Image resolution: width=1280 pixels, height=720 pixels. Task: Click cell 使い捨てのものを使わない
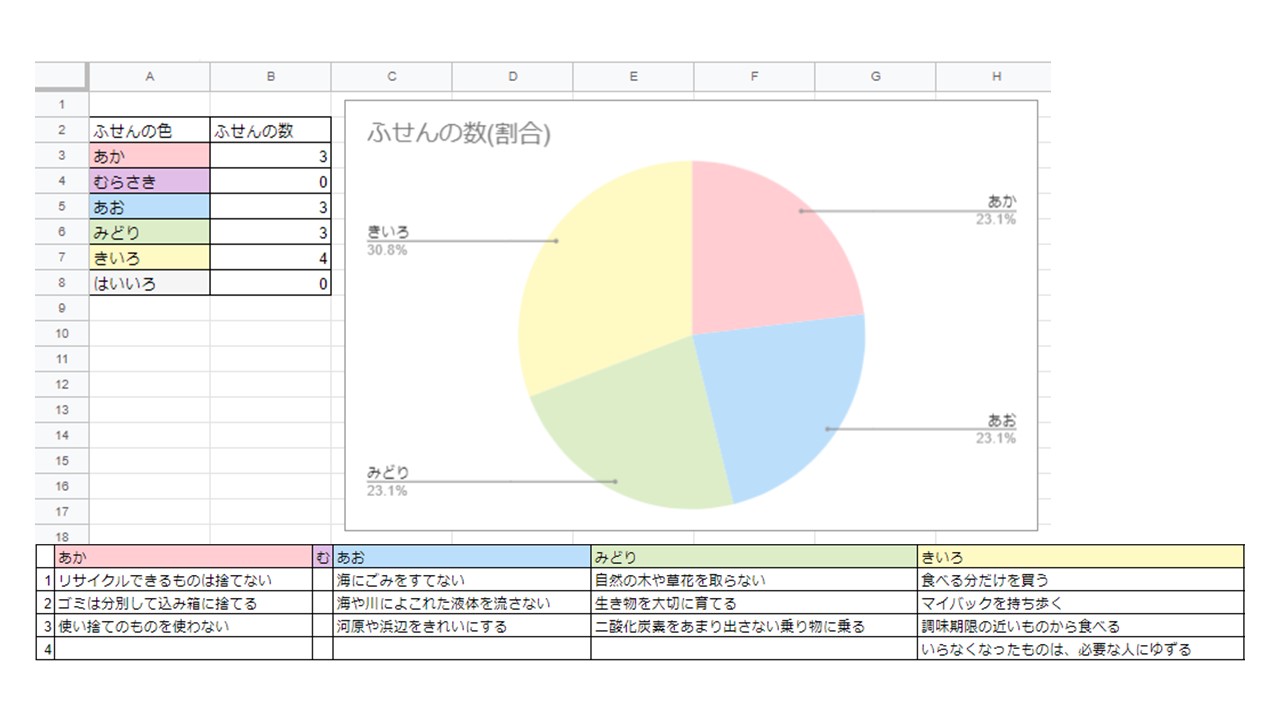coord(183,626)
